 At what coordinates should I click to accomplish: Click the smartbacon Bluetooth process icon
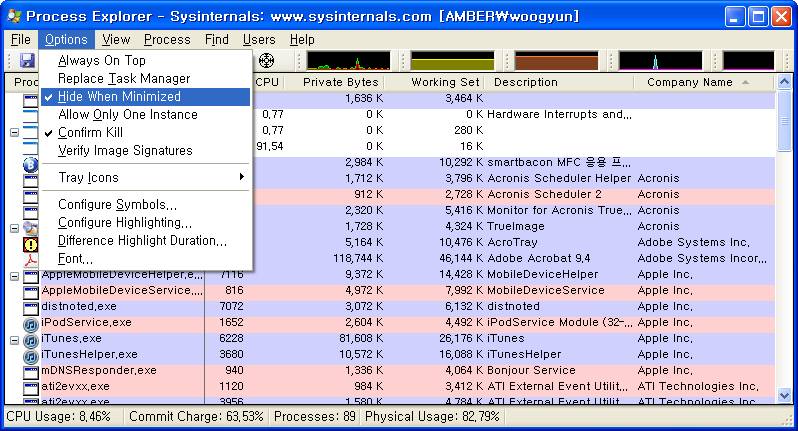(31, 164)
